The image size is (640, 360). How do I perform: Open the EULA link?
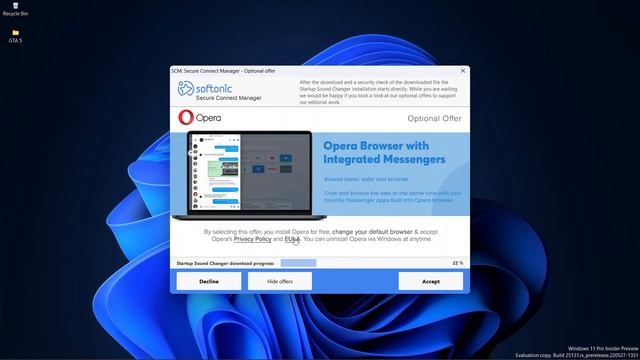click(292, 239)
